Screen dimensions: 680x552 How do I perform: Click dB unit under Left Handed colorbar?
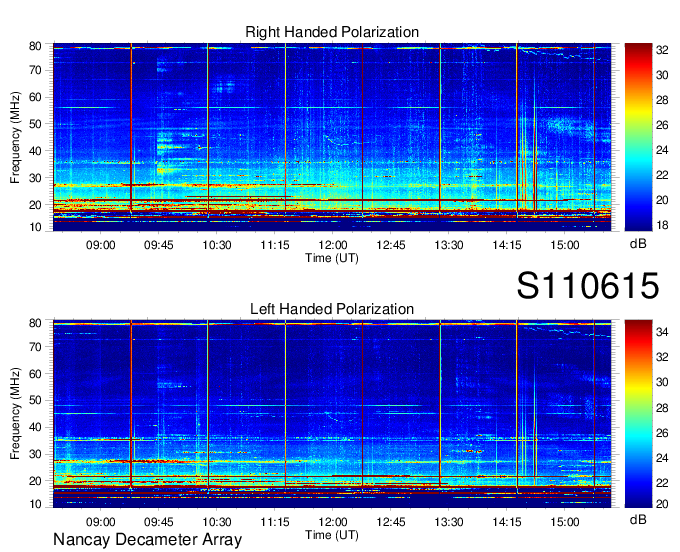pos(638,519)
